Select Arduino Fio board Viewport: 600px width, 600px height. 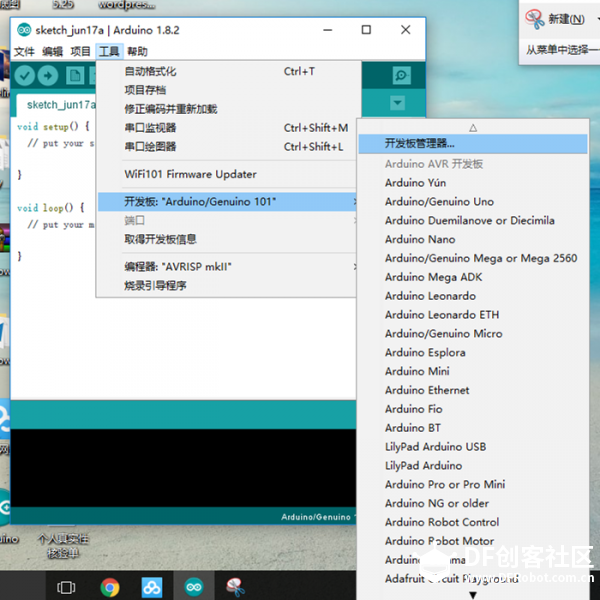coord(473,409)
